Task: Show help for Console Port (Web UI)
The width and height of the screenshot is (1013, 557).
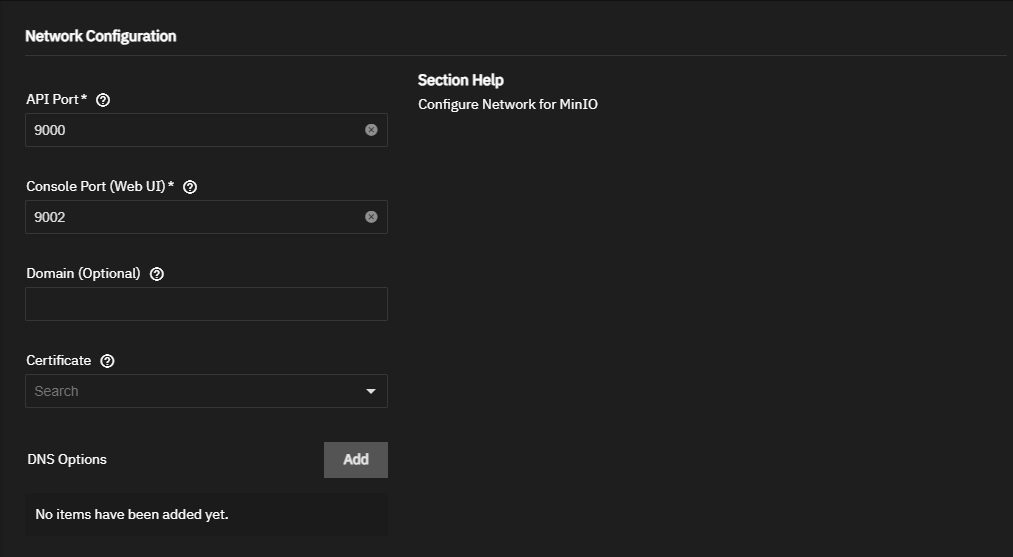Action: (x=190, y=187)
